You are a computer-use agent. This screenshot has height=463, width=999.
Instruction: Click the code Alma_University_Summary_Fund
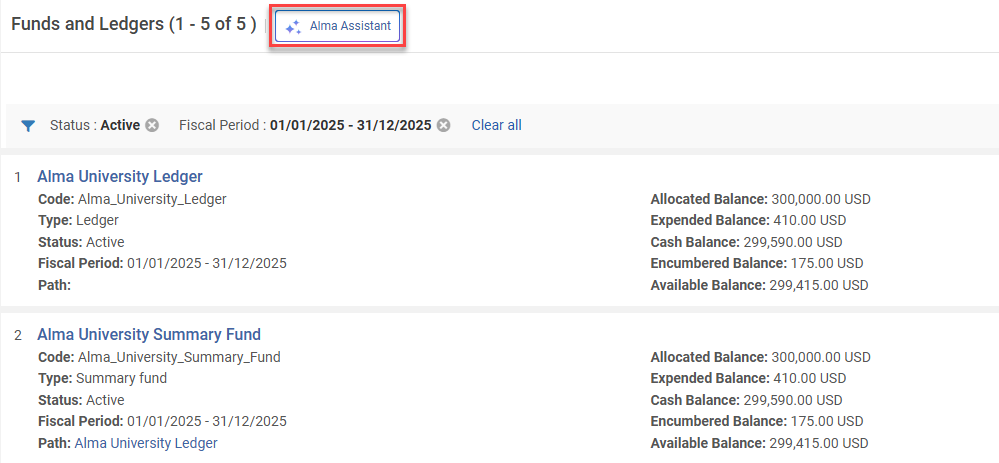[178, 357]
